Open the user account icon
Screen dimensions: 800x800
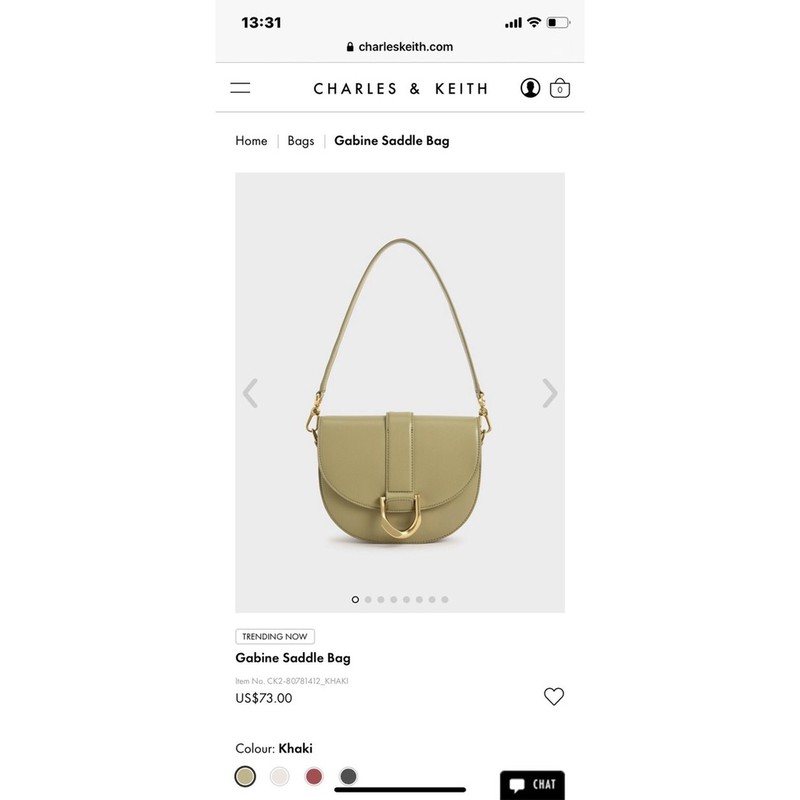tap(530, 88)
